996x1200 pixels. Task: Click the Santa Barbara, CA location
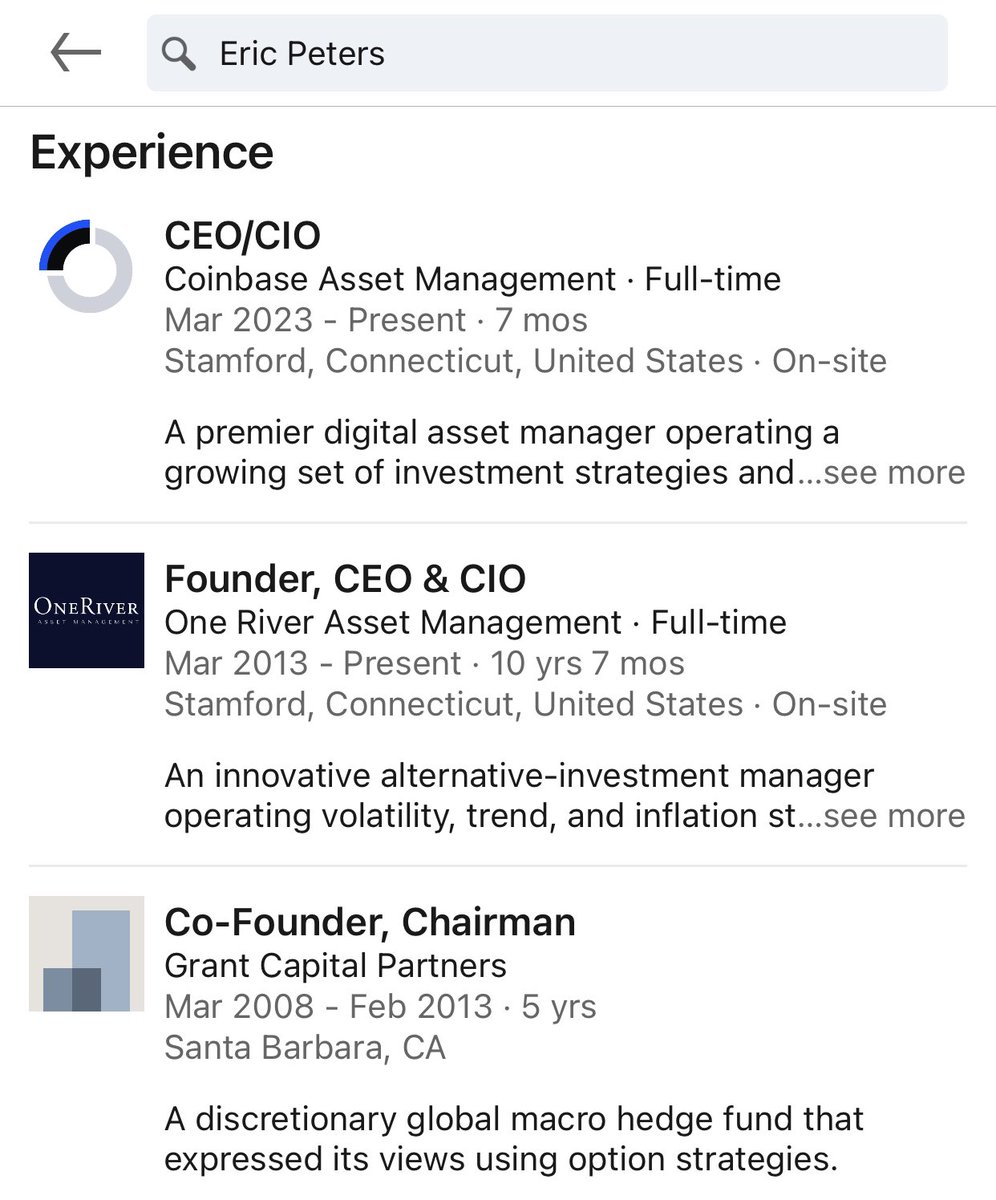coord(304,1048)
